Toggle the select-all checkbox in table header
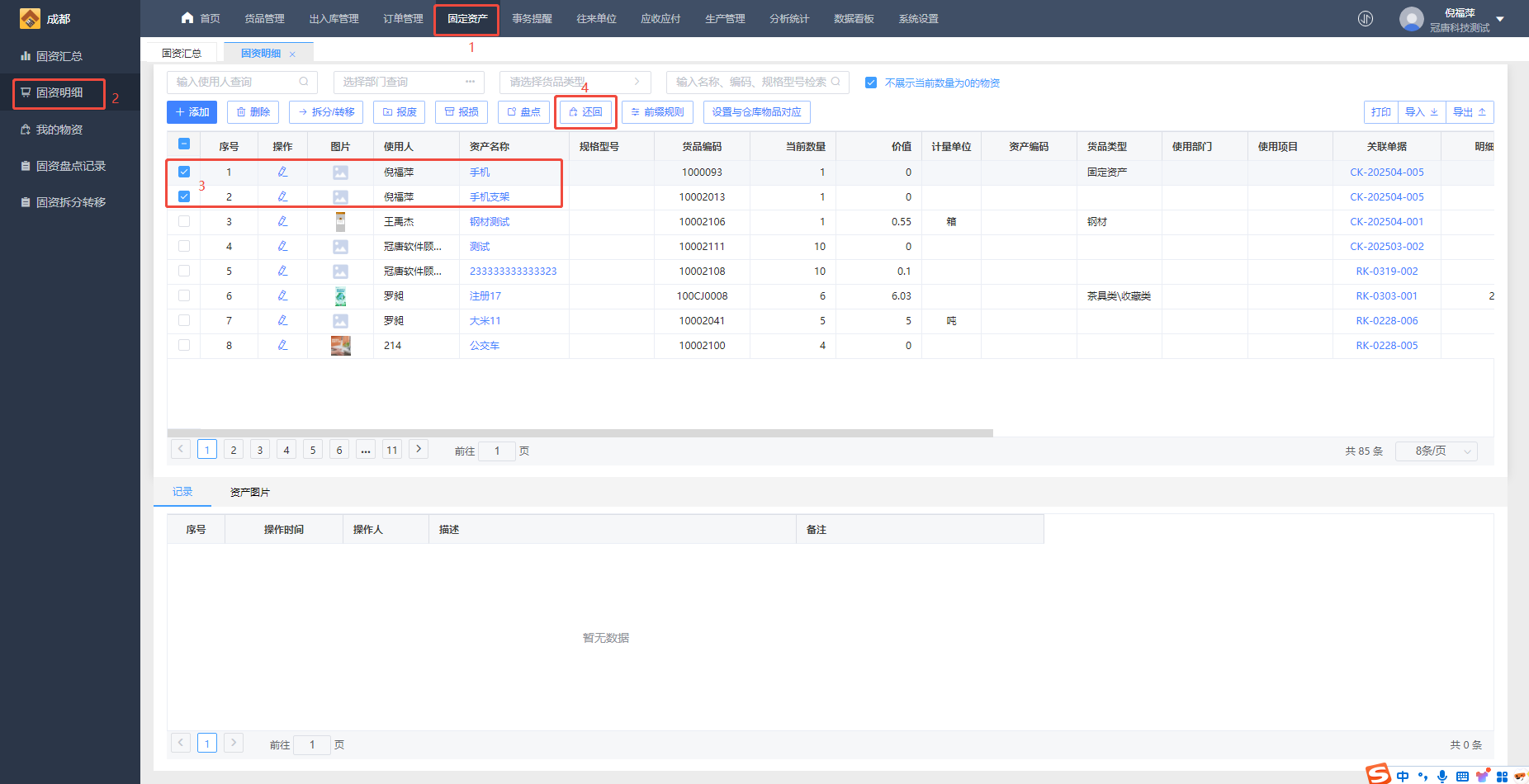The height and width of the screenshot is (784, 1529). coord(184,144)
